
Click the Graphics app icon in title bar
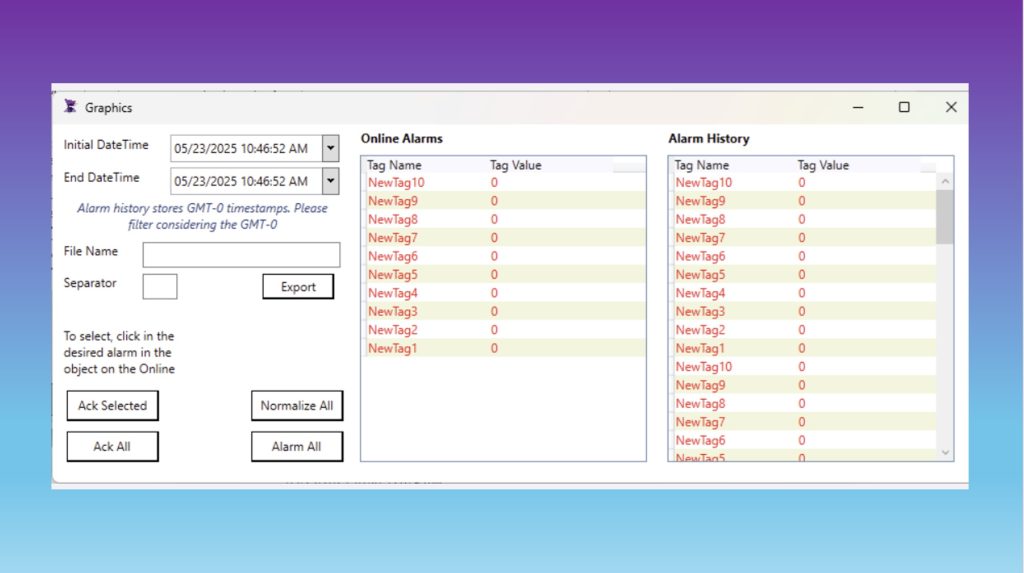point(70,106)
